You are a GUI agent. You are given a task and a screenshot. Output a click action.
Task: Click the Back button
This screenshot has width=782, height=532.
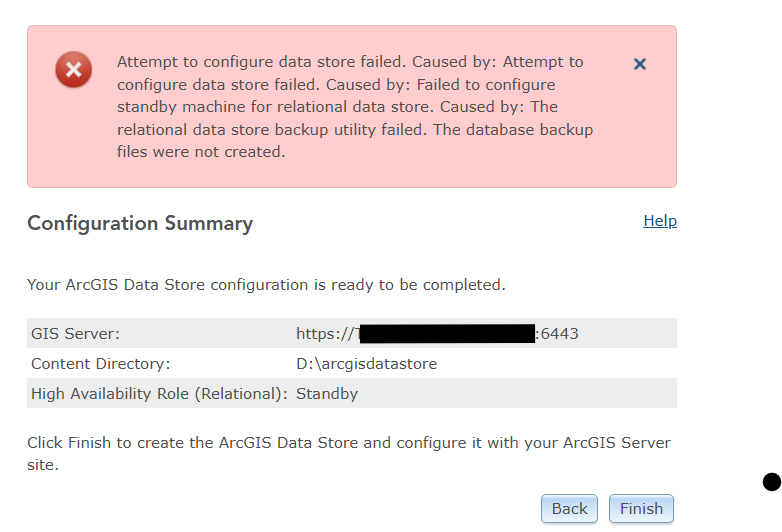[569, 508]
